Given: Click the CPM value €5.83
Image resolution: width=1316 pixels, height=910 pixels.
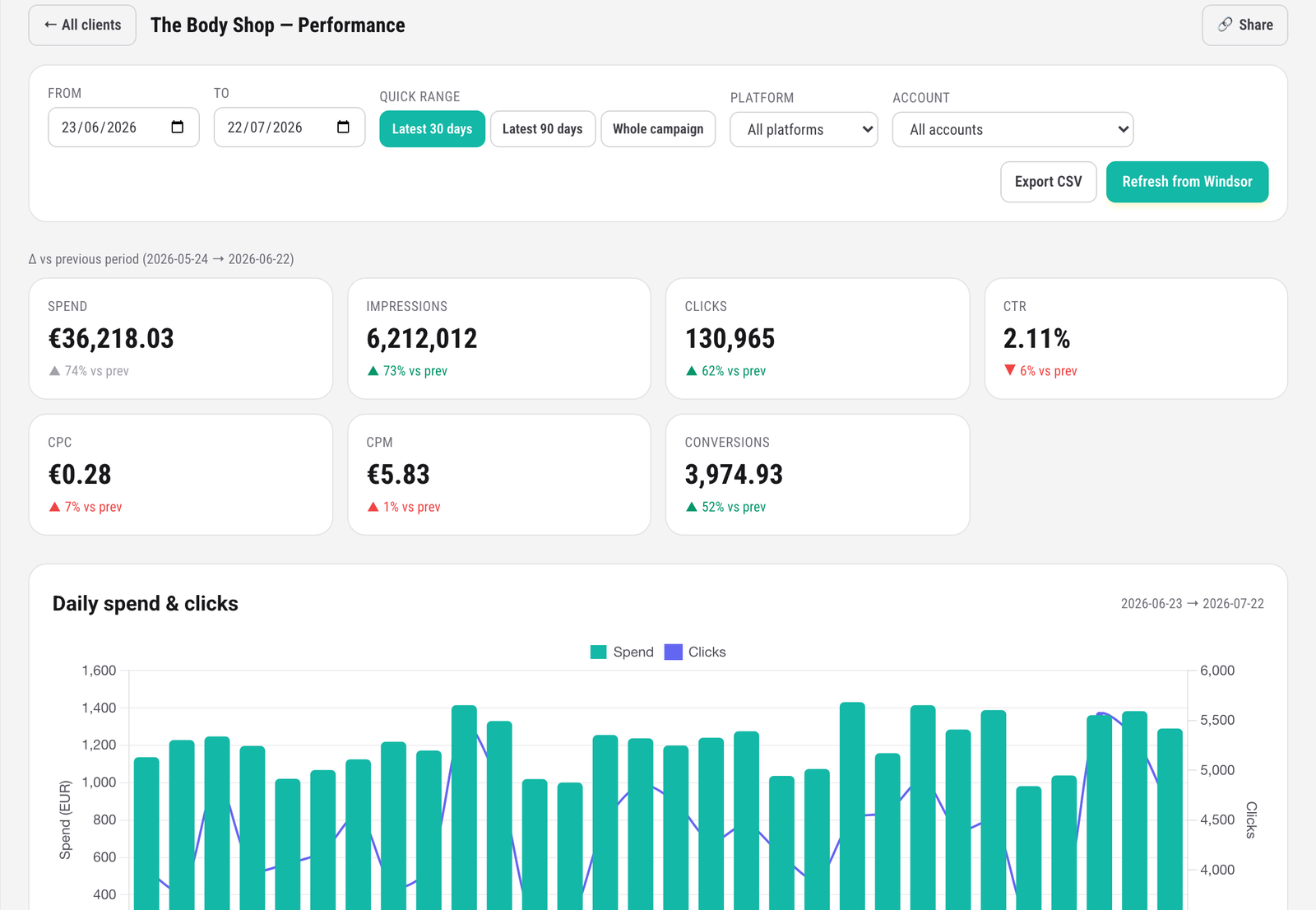Looking at the screenshot, I should [398, 475].
